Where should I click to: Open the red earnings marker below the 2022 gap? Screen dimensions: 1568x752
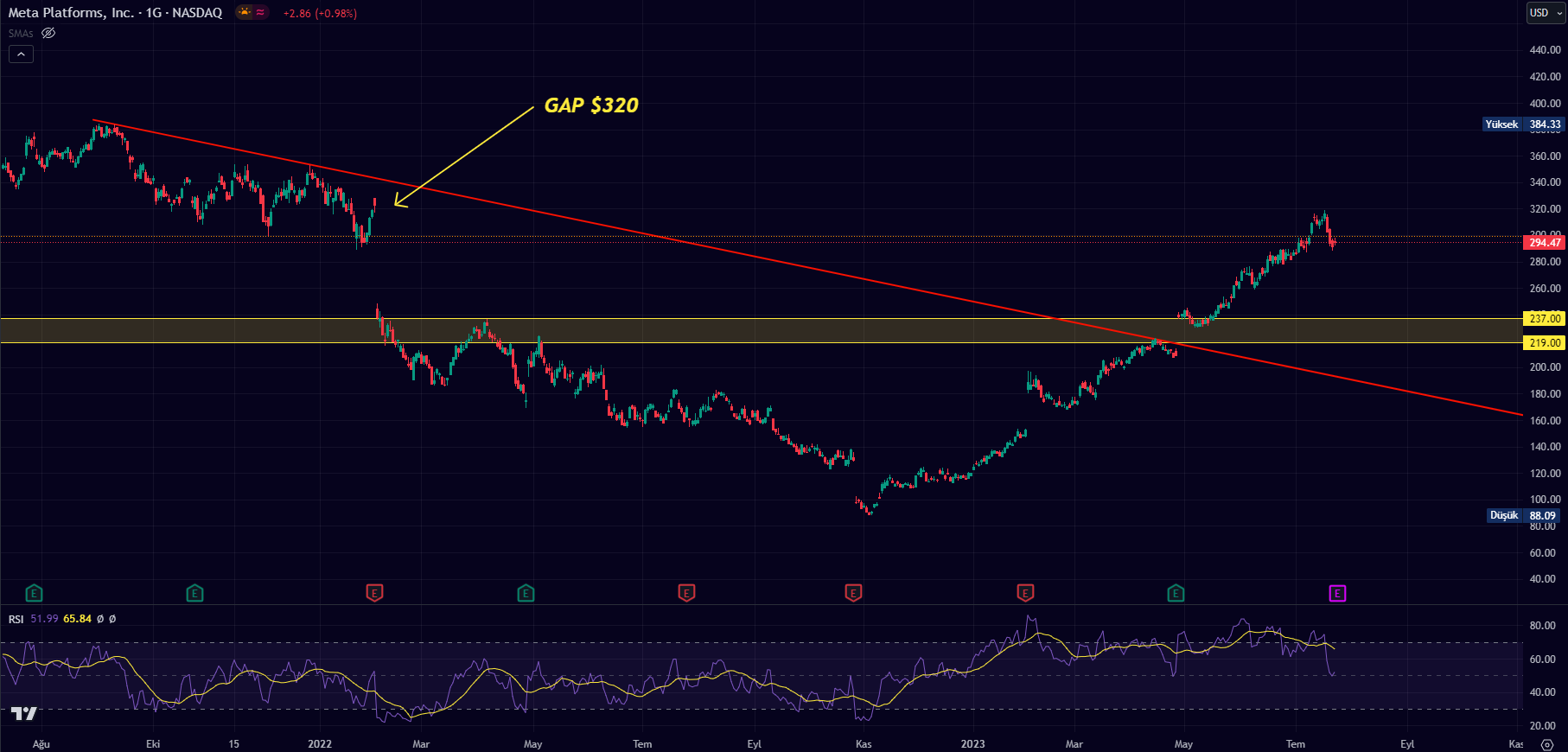tap(374, 593)
